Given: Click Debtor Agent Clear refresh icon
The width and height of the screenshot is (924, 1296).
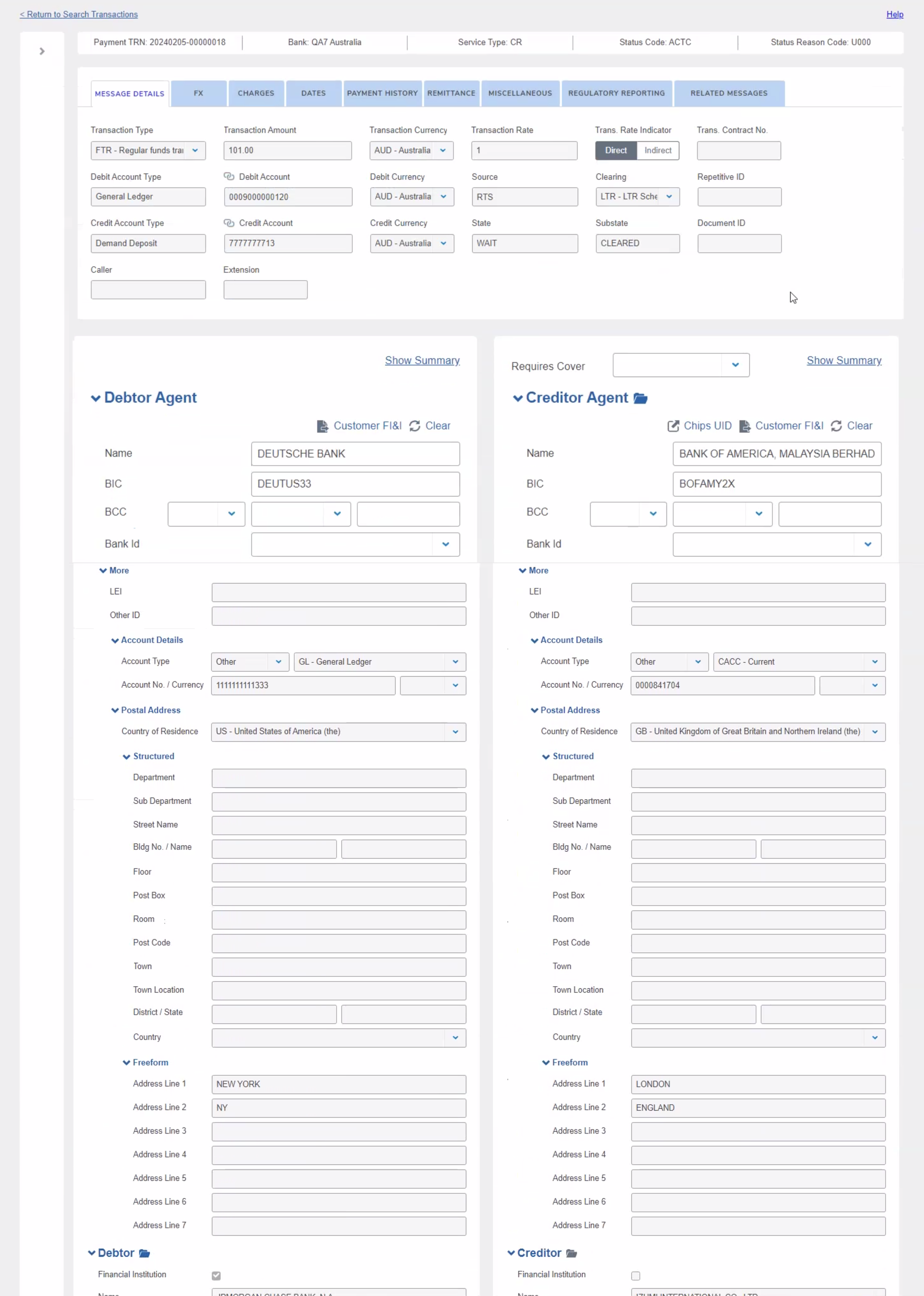Looking at the screenshot, I should pyautogui.click(x=415, y=426).
